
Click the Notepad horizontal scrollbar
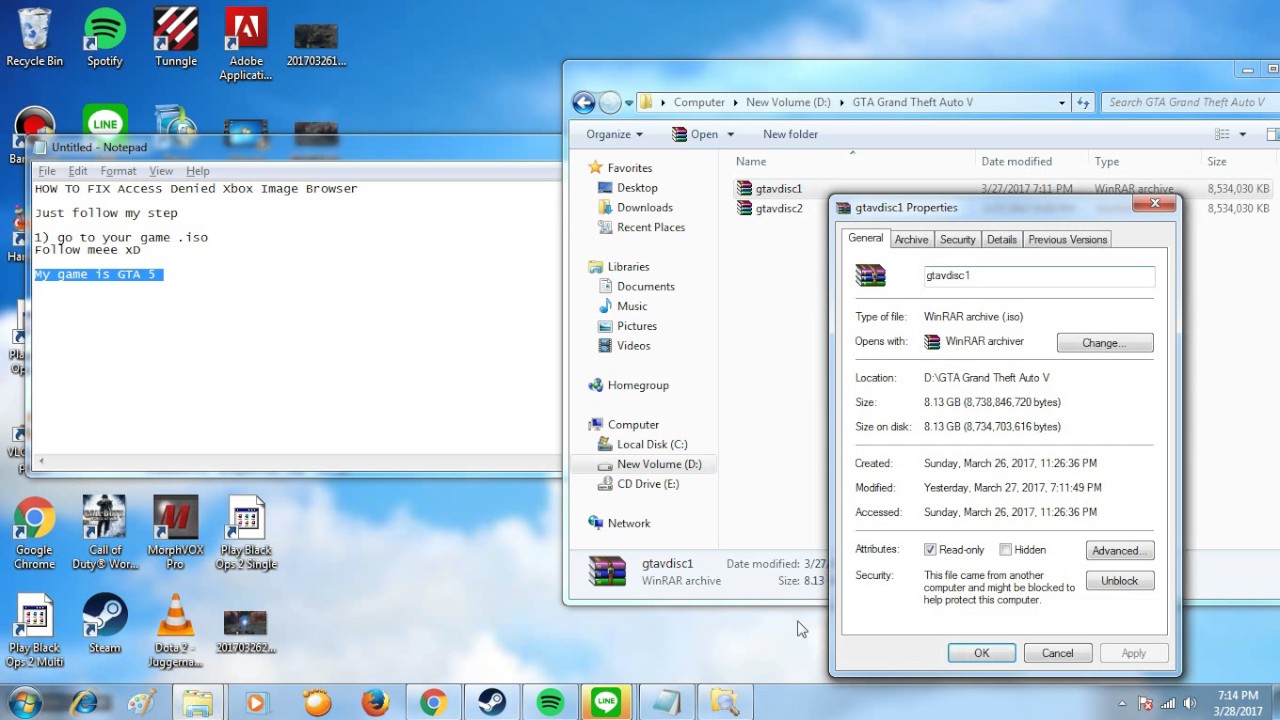(x=298, y=462)
